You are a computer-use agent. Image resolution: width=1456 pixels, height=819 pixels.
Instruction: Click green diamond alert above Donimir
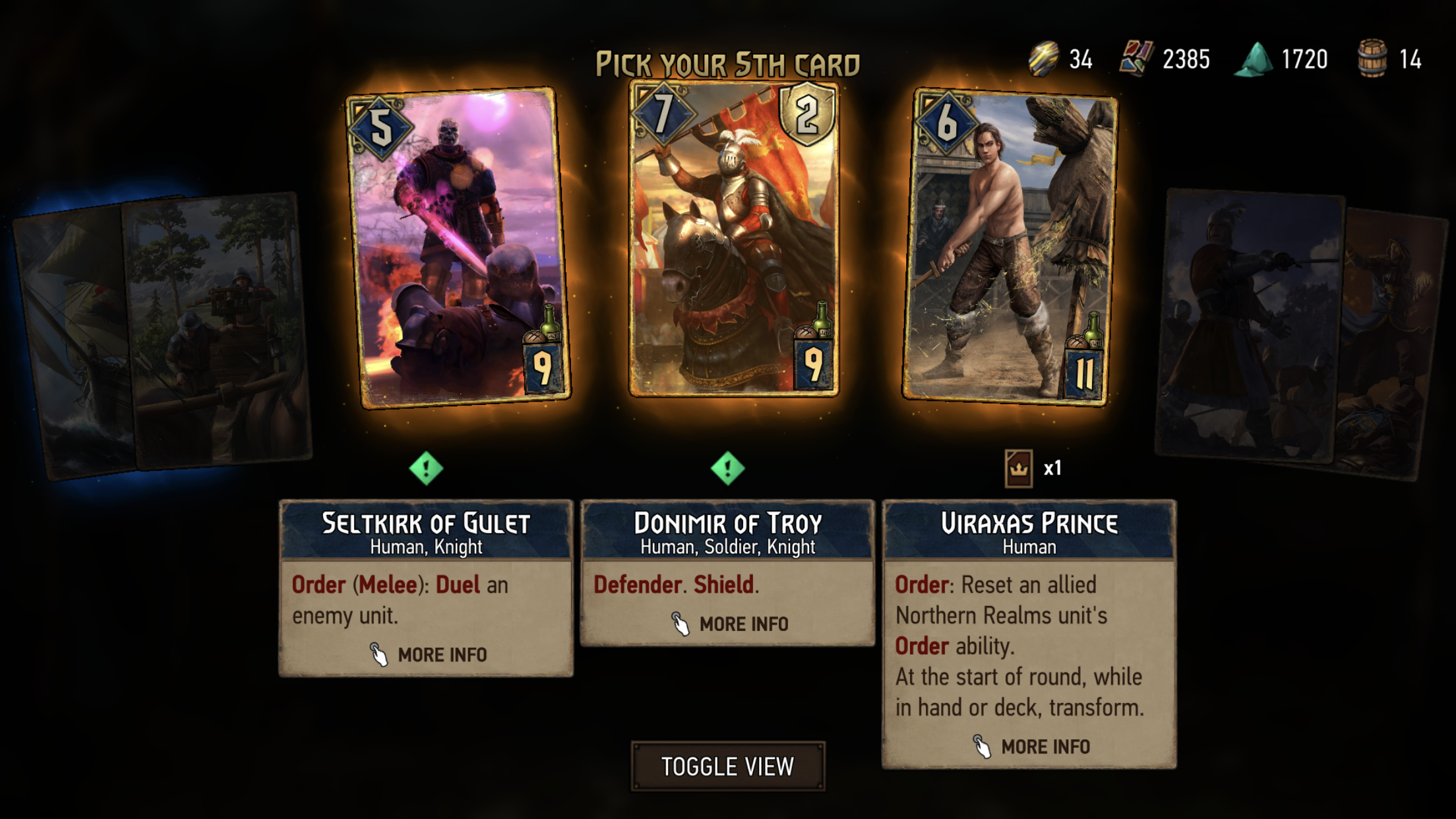tap(727, 468)
